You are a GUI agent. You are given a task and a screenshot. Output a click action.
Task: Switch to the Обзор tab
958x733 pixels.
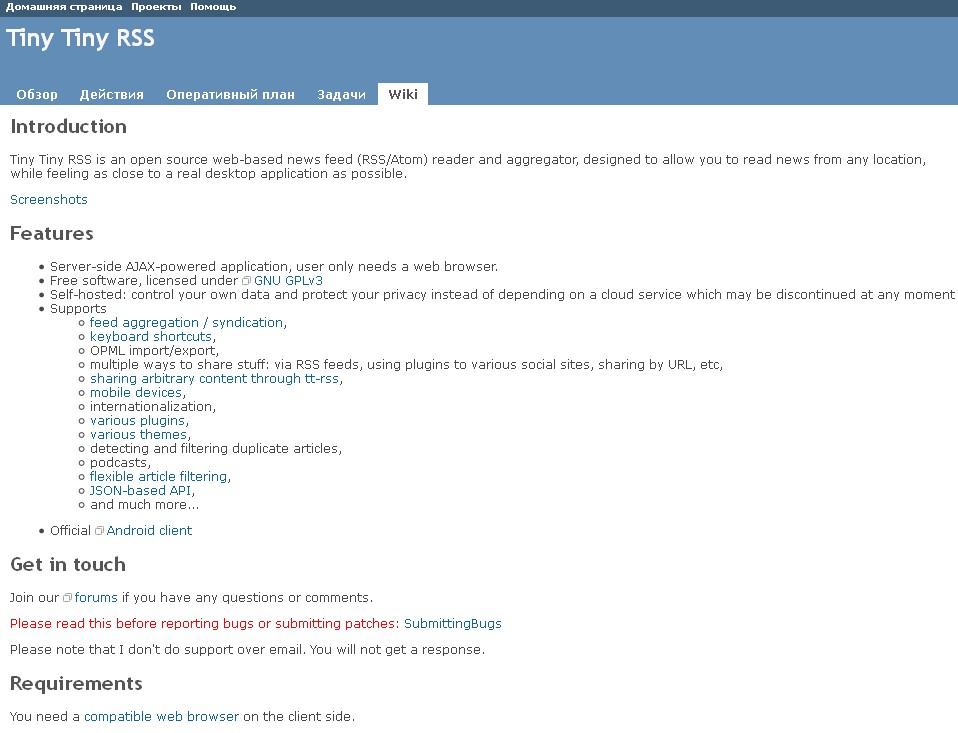click(x=37, y=95)
